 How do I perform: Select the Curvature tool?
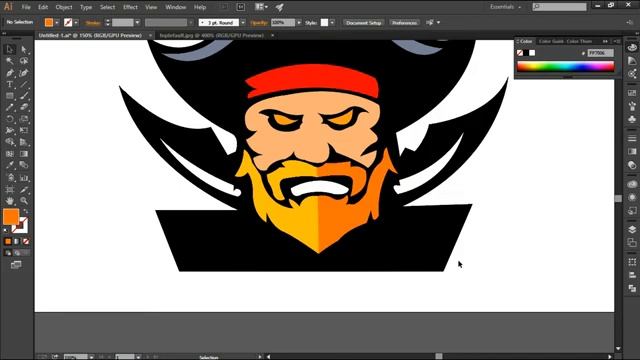[24, 73]
